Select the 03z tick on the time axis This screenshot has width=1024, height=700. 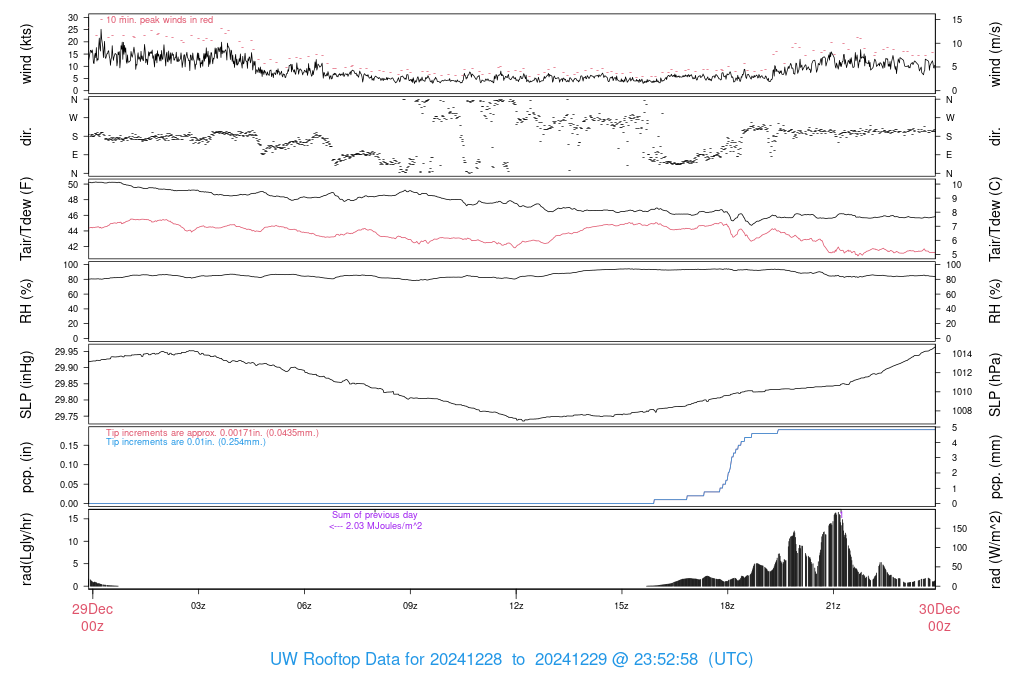tap(198, 606)
